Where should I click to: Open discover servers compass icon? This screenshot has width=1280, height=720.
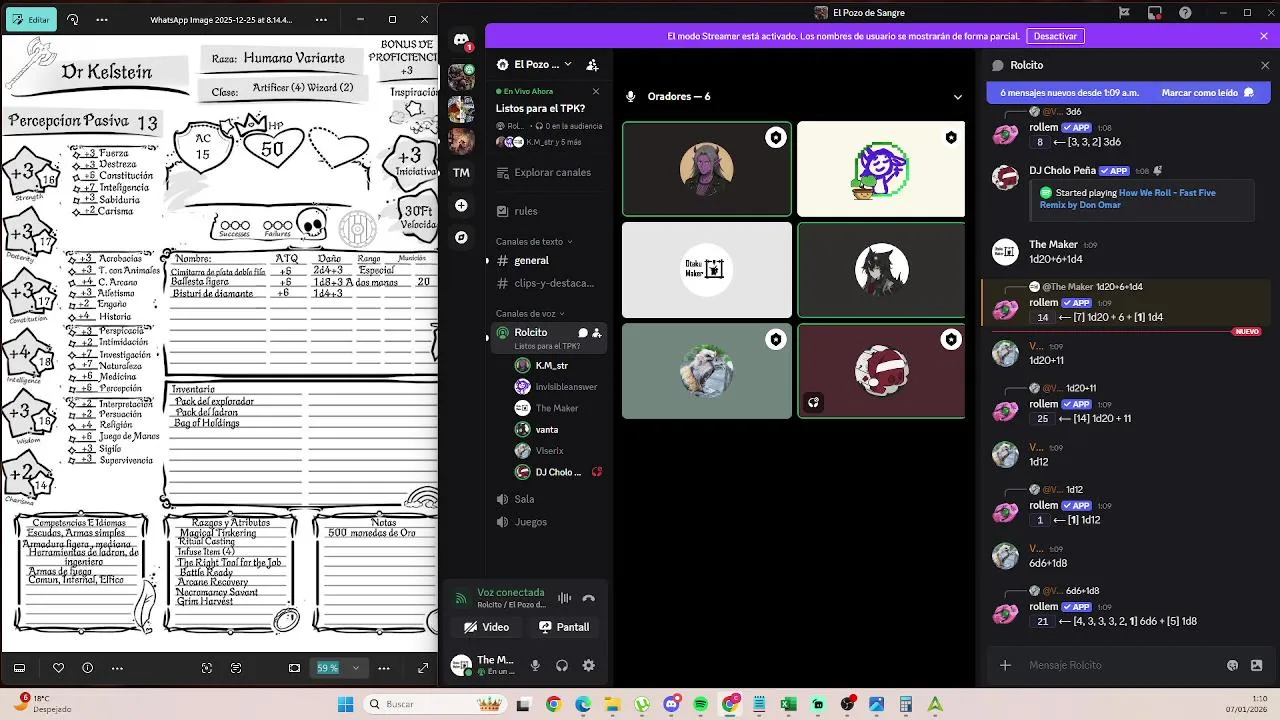[x=461, y=237]
